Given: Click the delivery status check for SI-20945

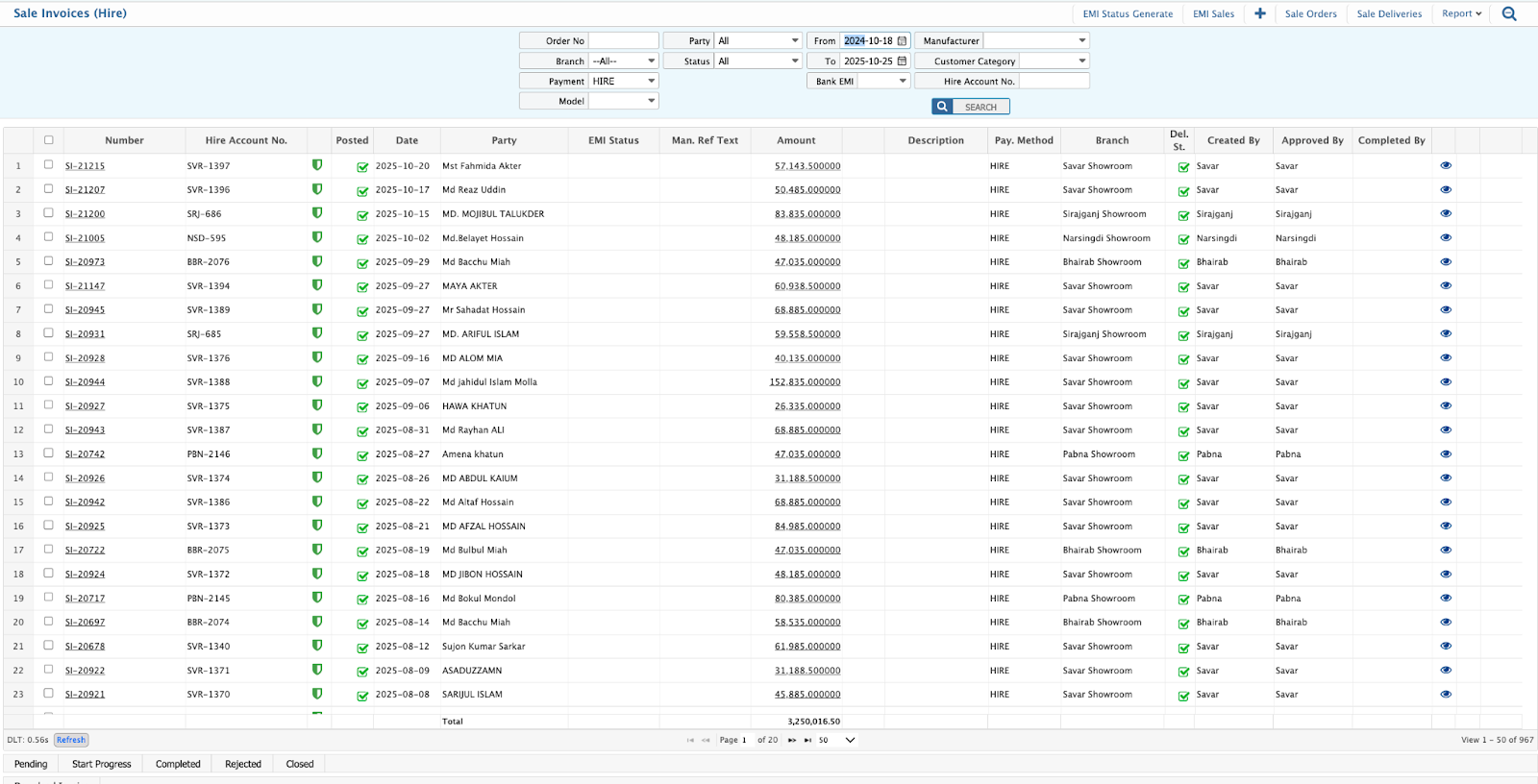Looking at the screenshot, I should click(1184, 311).
